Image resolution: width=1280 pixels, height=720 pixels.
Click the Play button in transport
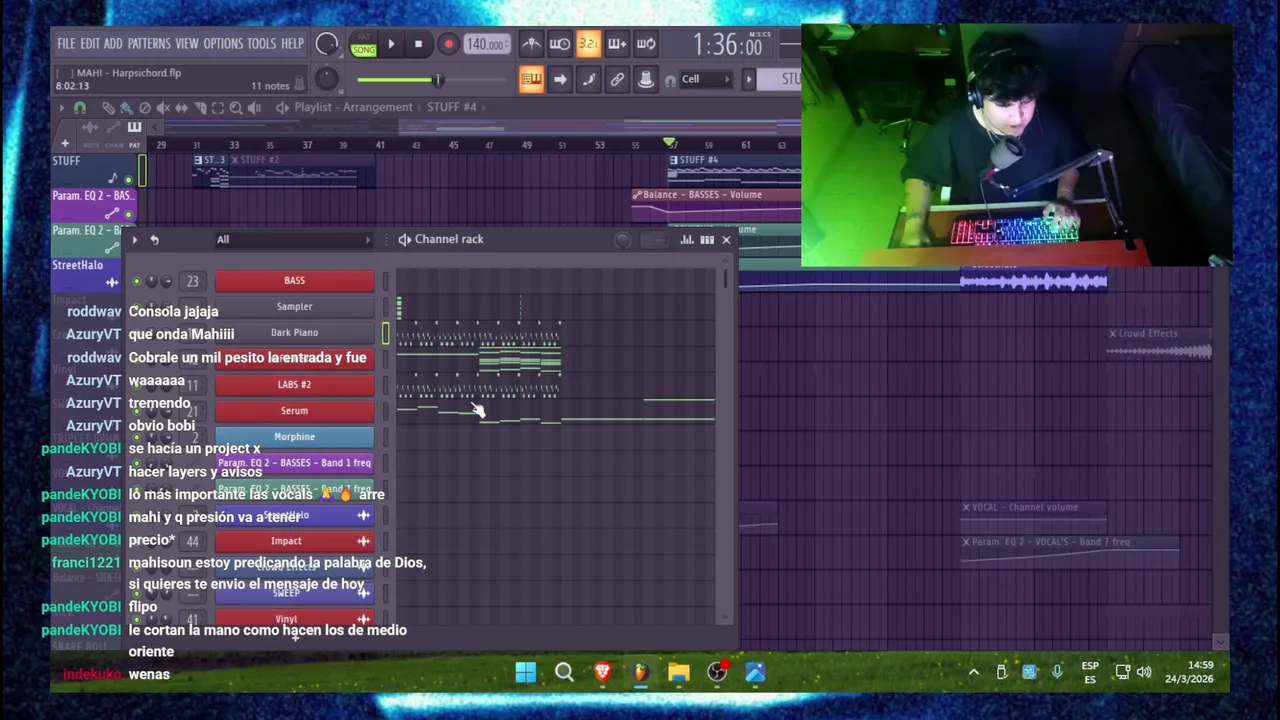tap(391, 44)
